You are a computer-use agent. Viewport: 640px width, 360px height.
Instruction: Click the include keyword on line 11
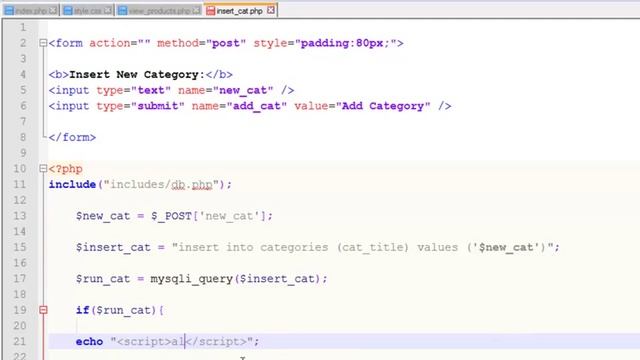pyautogui.click(x=72, y=184)
